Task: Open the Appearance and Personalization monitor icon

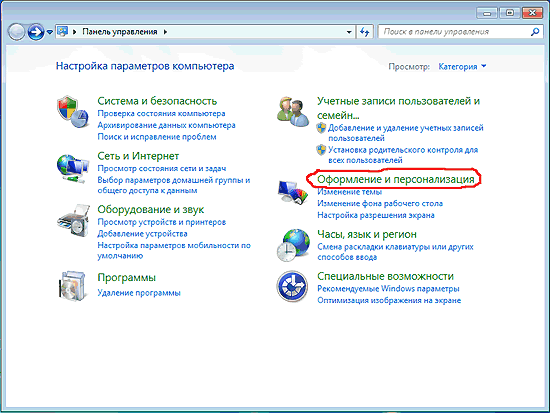Action: pyautogui.click(x=293, y=192)
